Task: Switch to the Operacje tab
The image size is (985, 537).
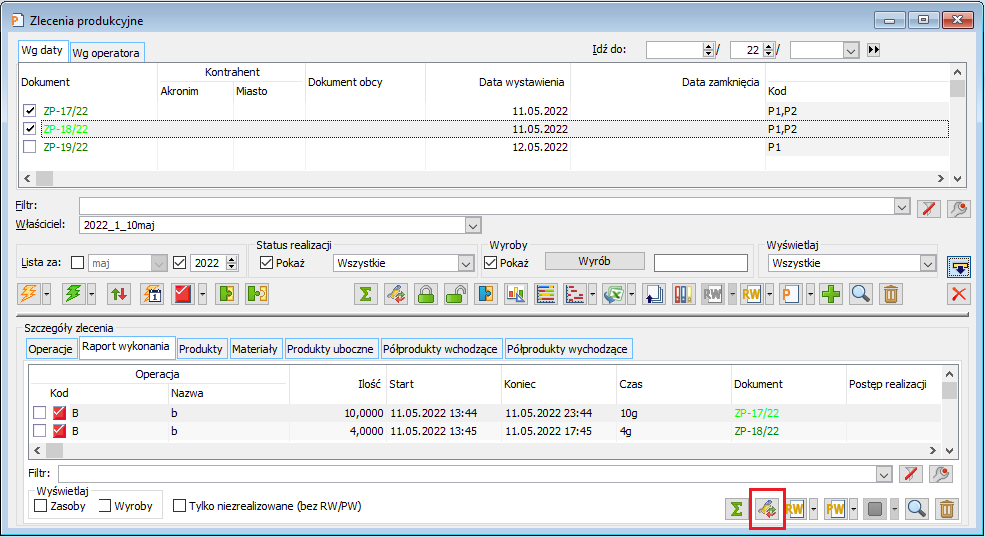Action: click(50, 349)
